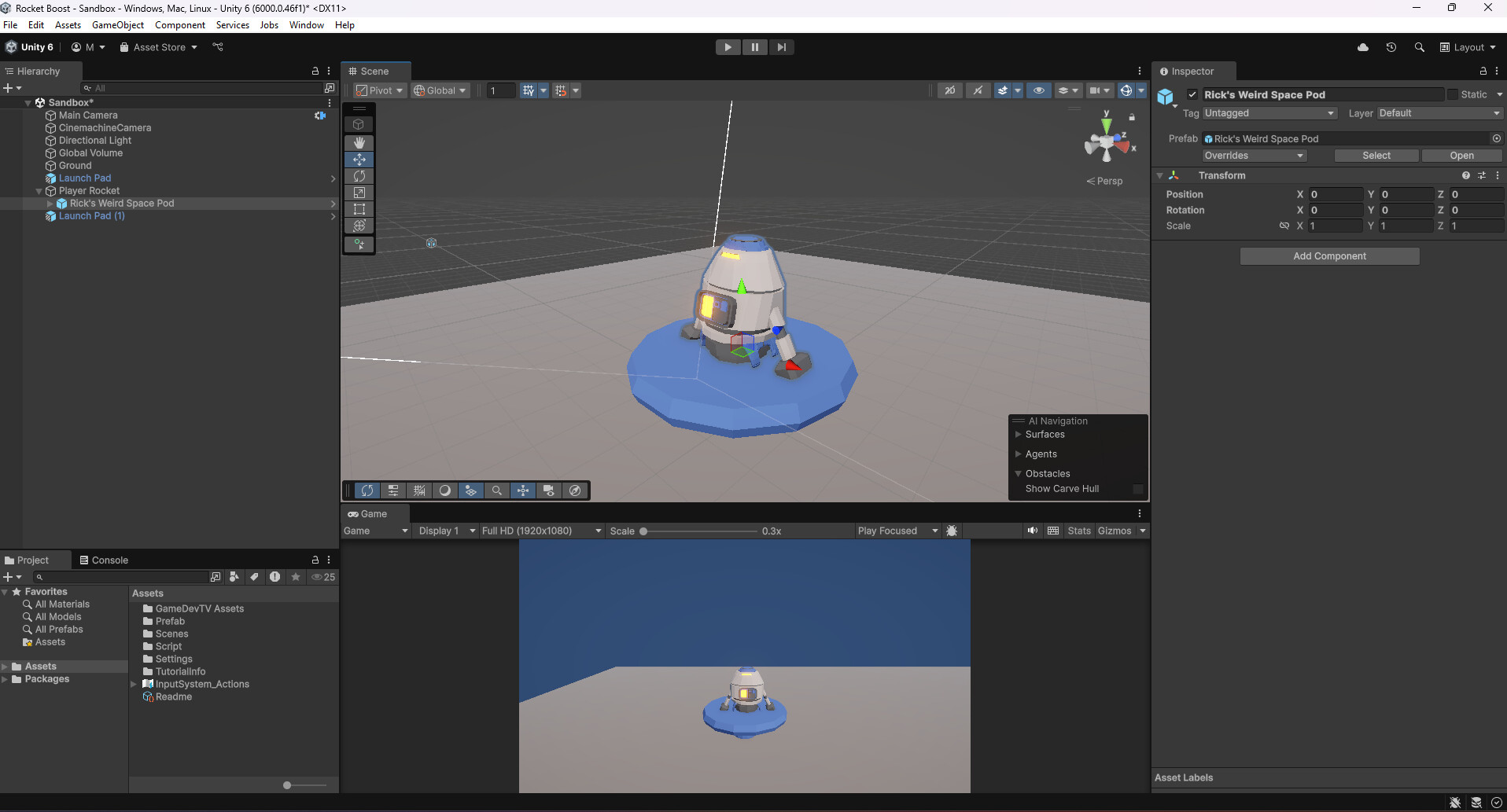This screenshot has width=1507, height=812.
Task: Select the Rect Transform tool
Action: pos(359,209)
